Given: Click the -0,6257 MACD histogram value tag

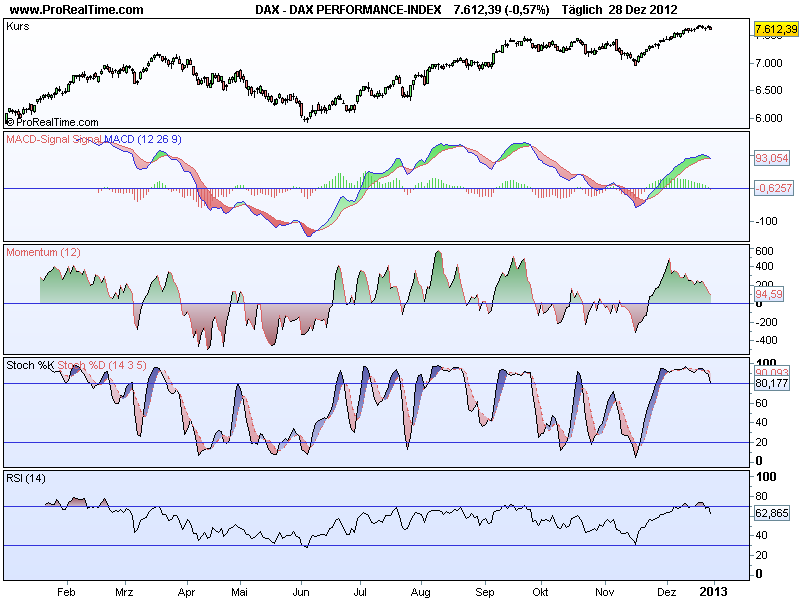Looking at the screenshot, I should pyautogui.click(x=774, y=188).
